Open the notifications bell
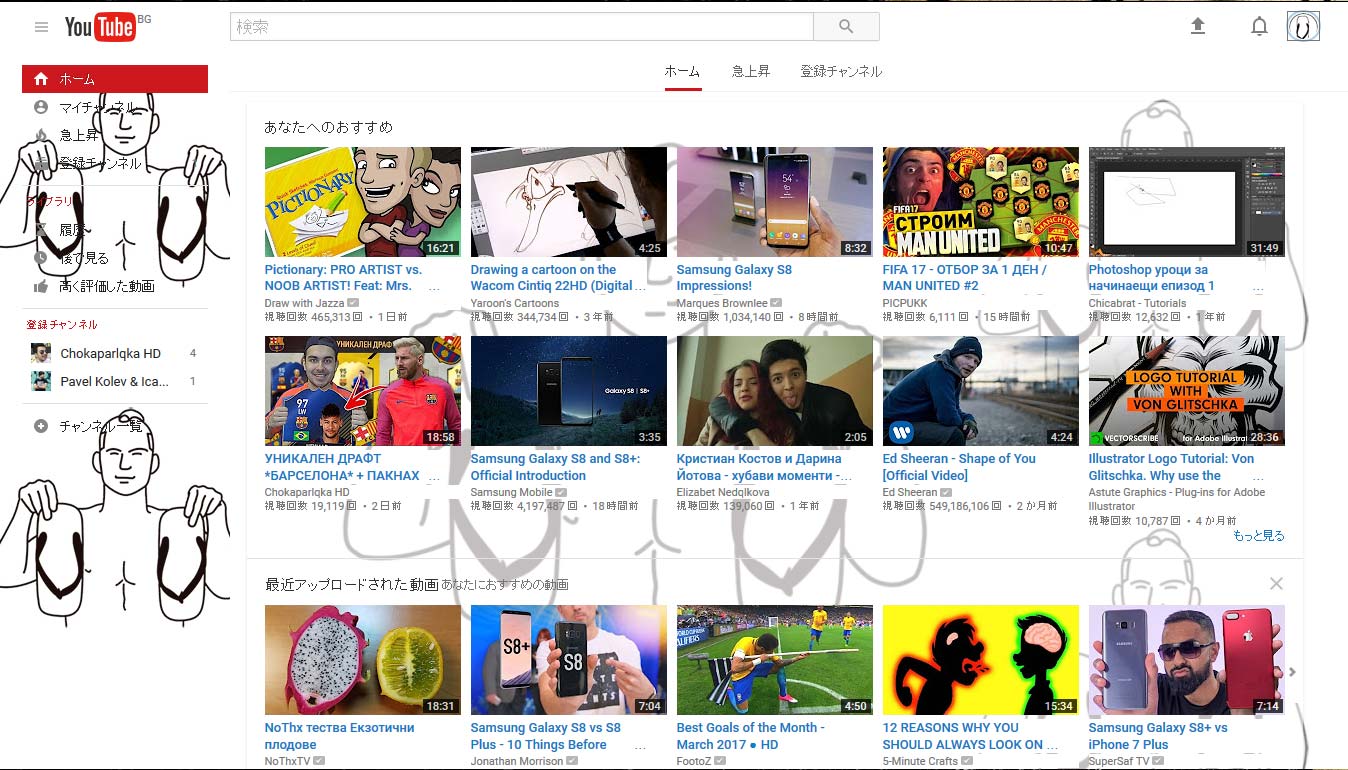This screenshot has width=1348, height=770. click(x=1259, y=27)
